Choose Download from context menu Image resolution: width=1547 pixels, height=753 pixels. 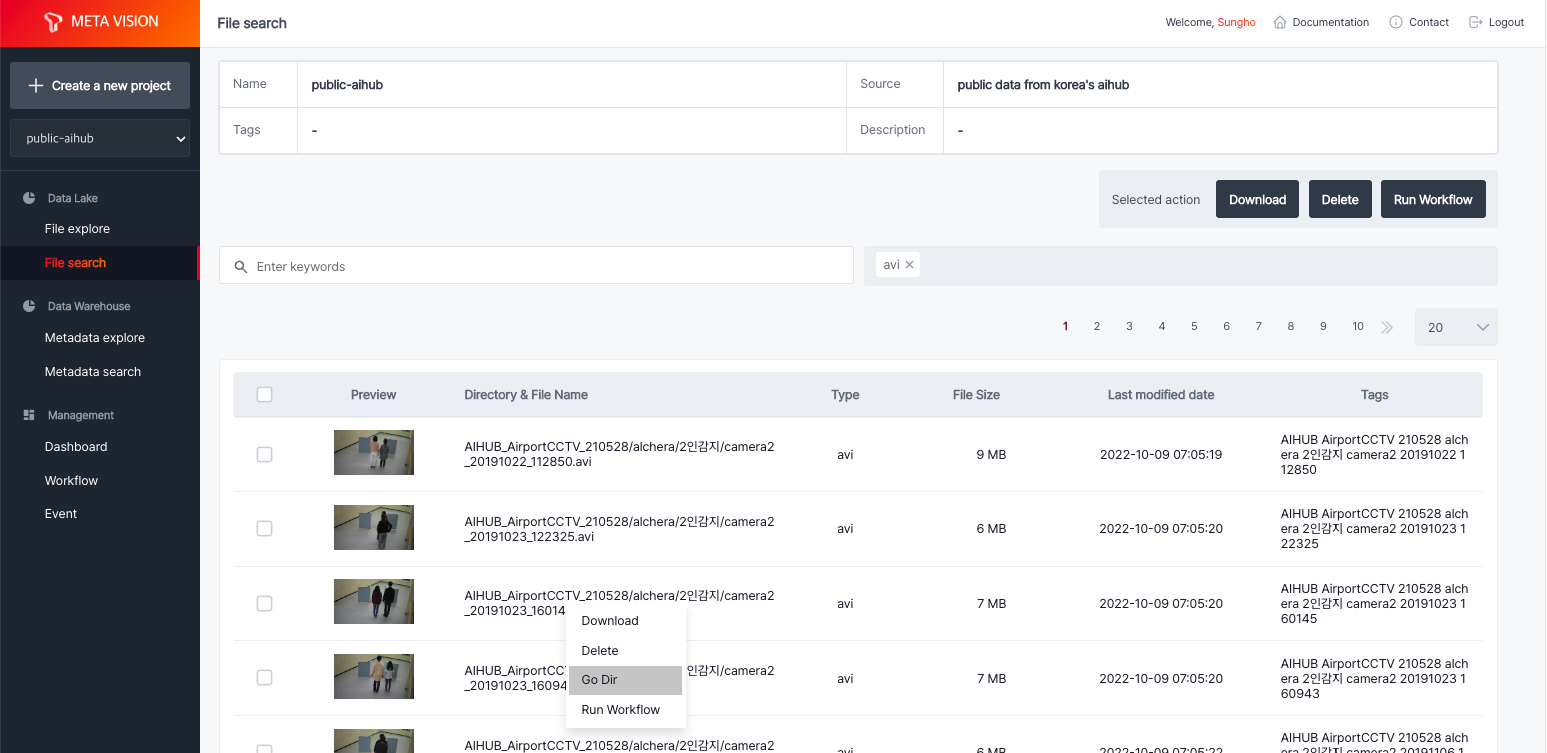(x=624, y=621)
